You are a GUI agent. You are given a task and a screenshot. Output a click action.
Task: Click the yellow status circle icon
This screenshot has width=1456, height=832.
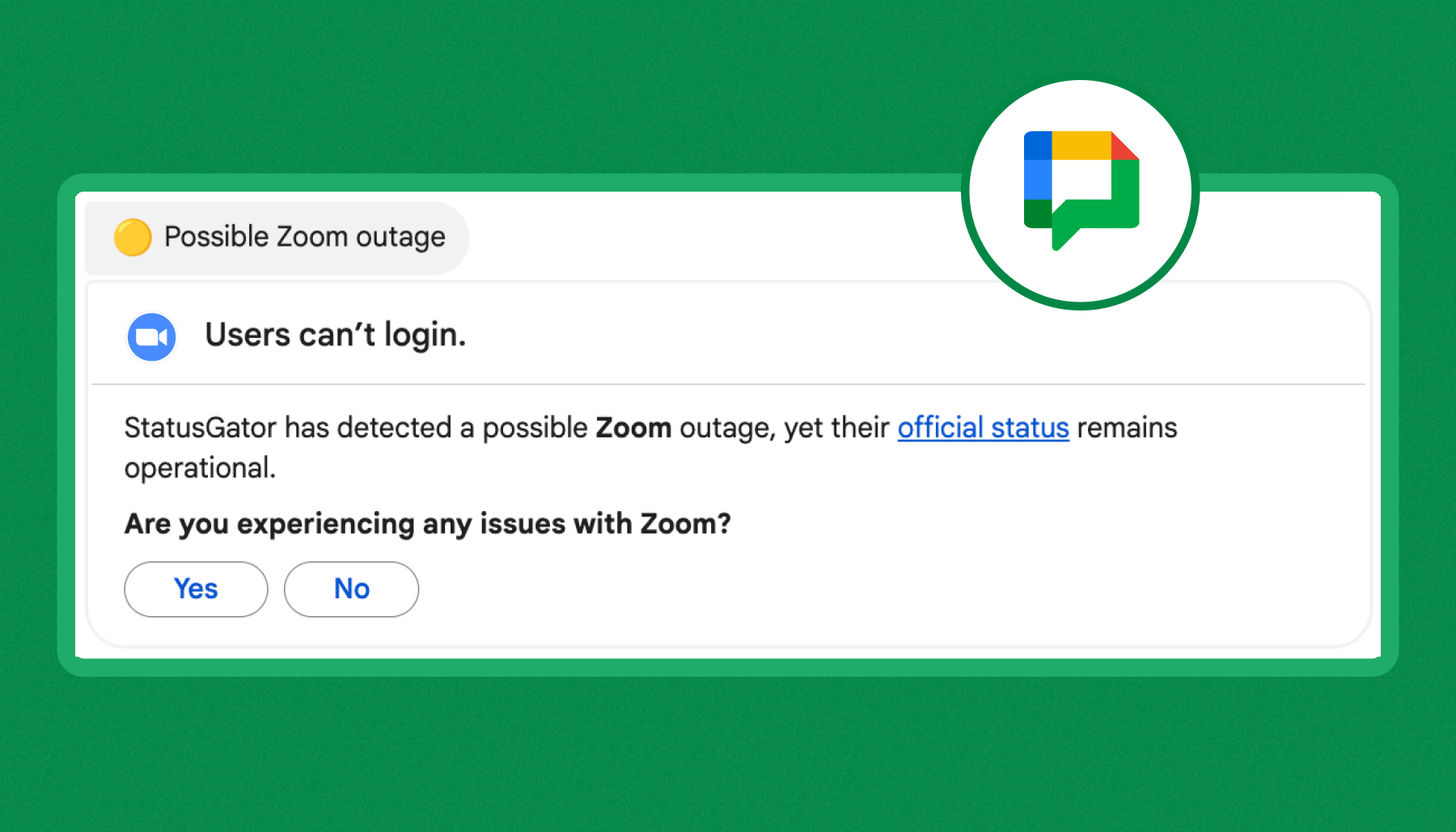coord(133,238)
